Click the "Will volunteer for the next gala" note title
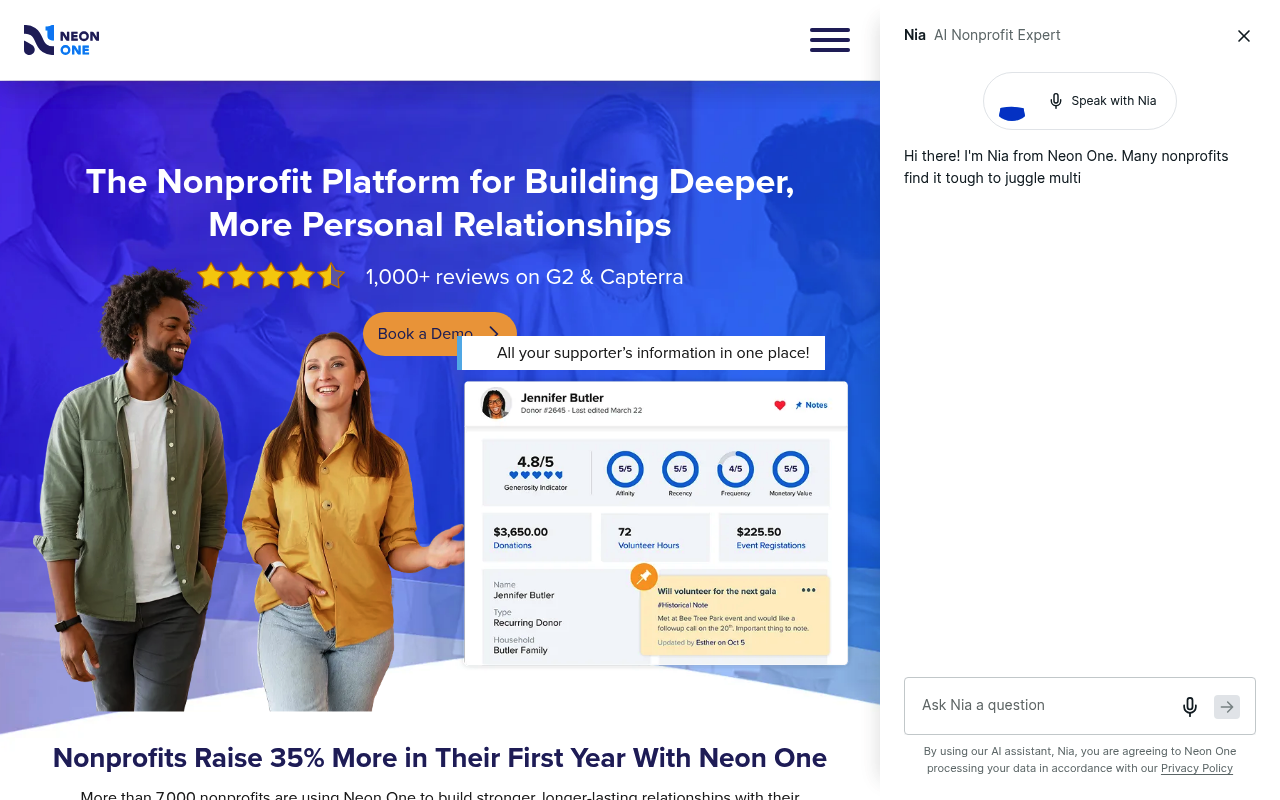The height and width of the screenshot is (800, 1280). pos(717,592)
